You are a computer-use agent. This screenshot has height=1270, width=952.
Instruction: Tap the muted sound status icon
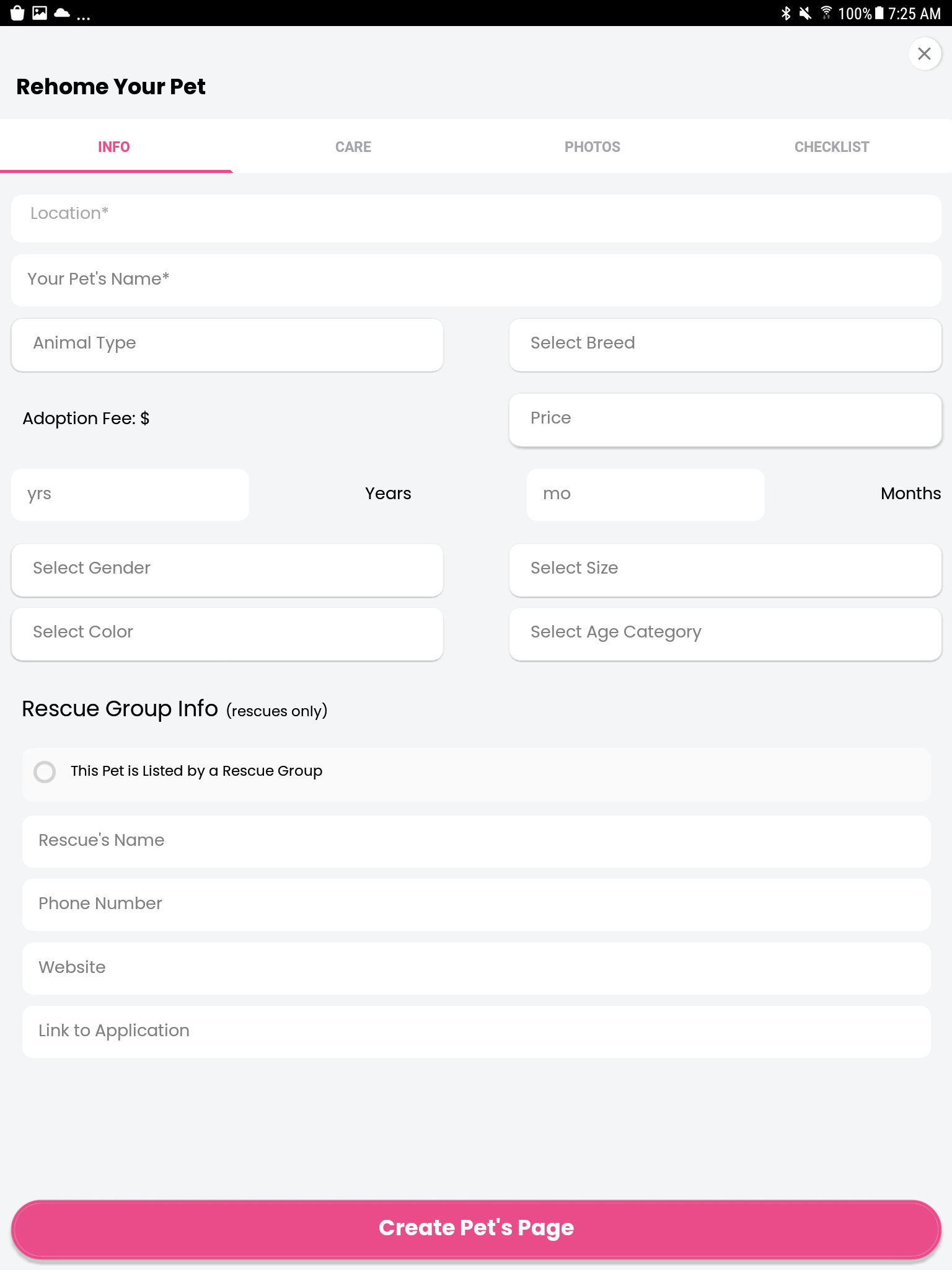point(805,13)
